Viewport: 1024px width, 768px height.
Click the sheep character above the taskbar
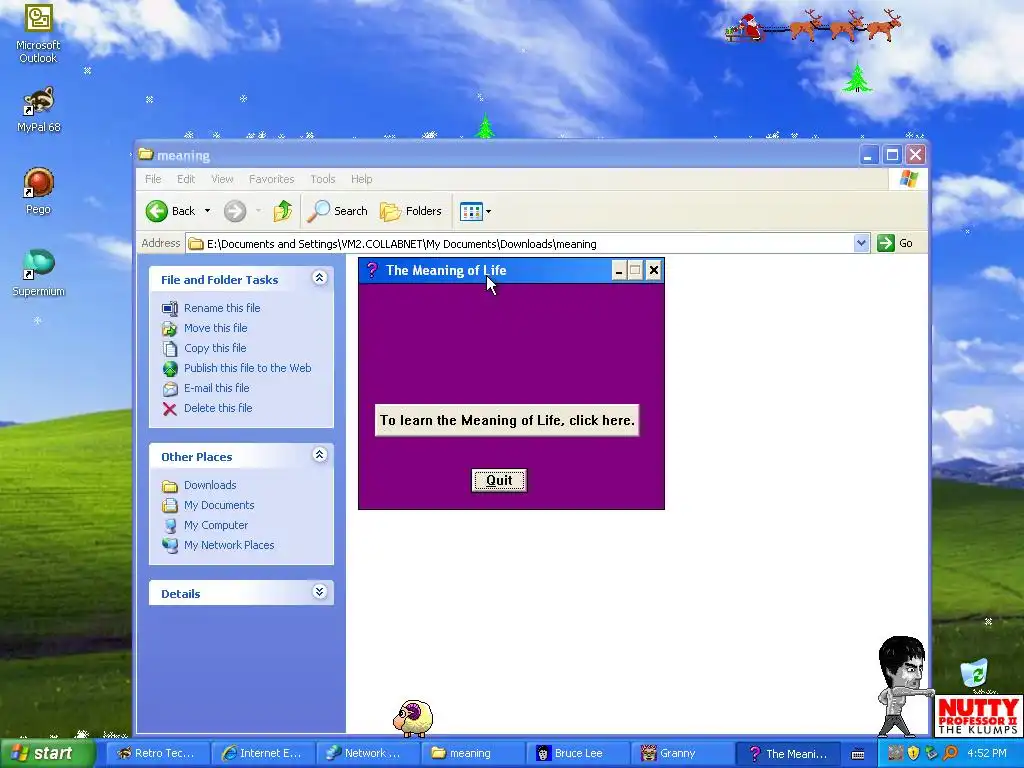[x=413, y=718]
